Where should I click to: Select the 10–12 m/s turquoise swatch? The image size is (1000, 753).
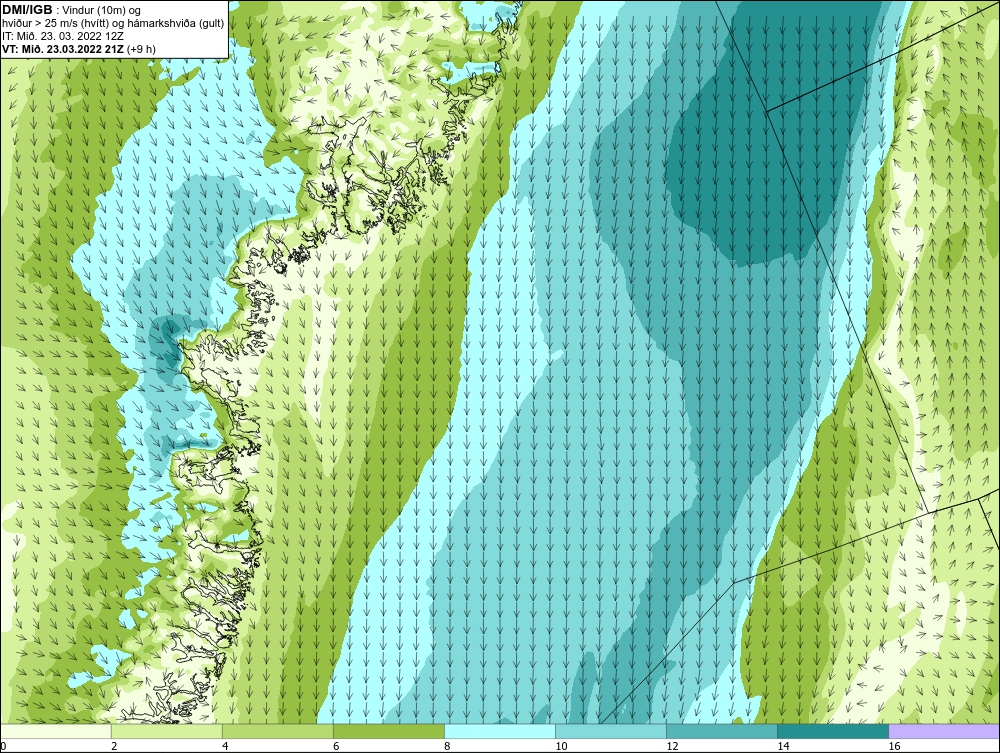(x=611, y=731)
